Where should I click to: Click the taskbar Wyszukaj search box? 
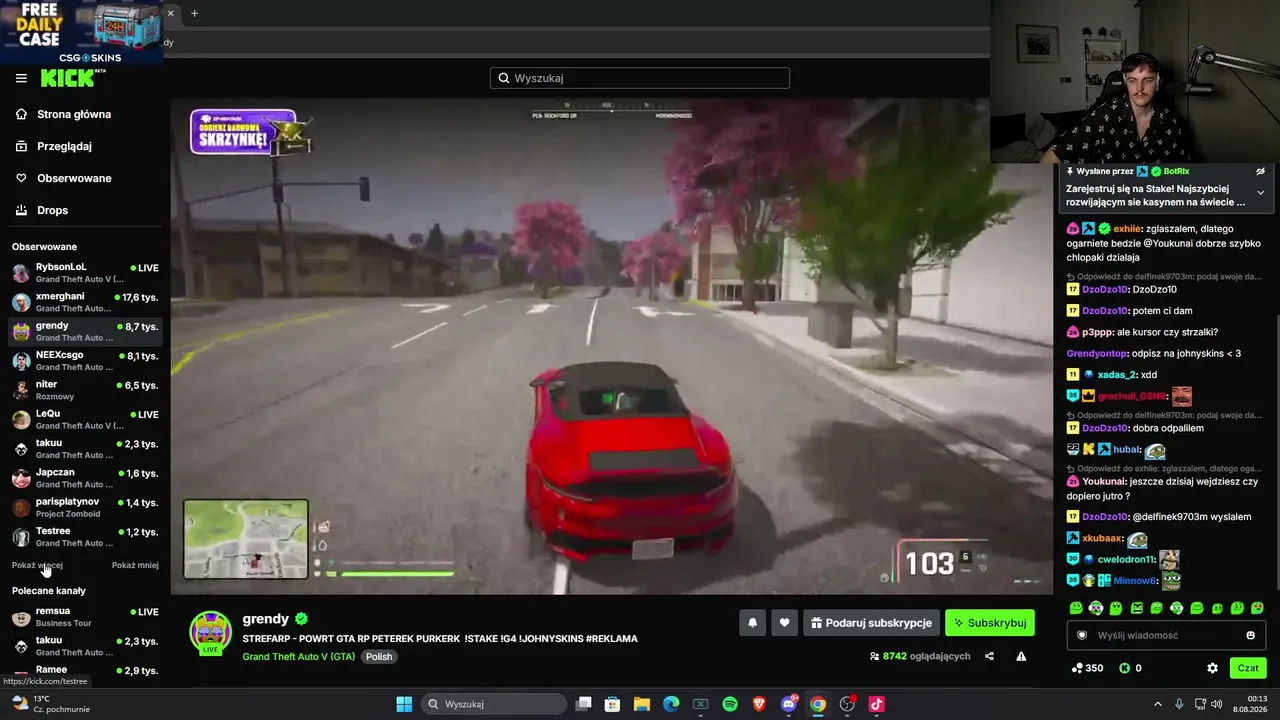[x=494, y=704]
